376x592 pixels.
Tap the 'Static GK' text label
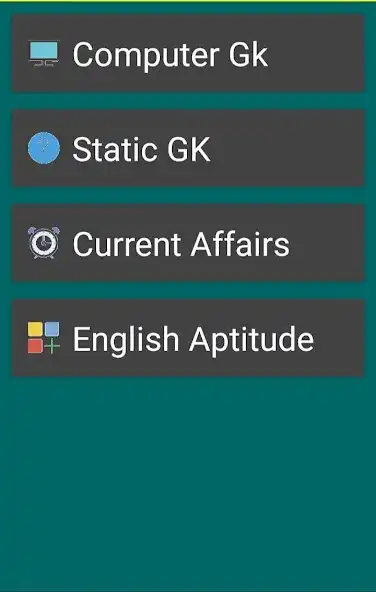tap(141, 149)
